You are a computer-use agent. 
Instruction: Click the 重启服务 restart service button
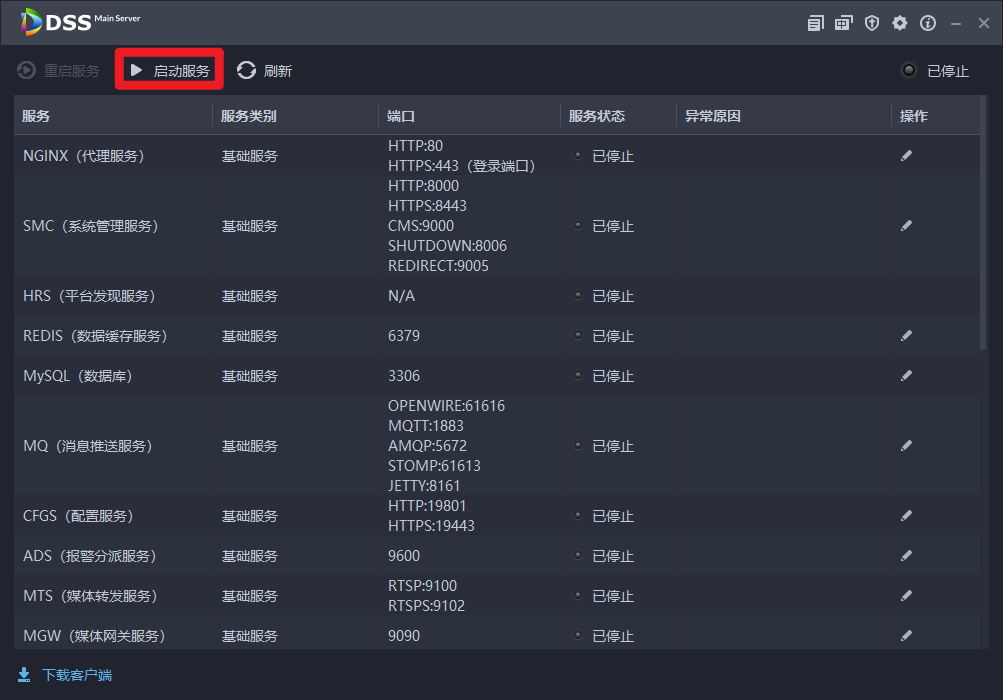point(59,71)
